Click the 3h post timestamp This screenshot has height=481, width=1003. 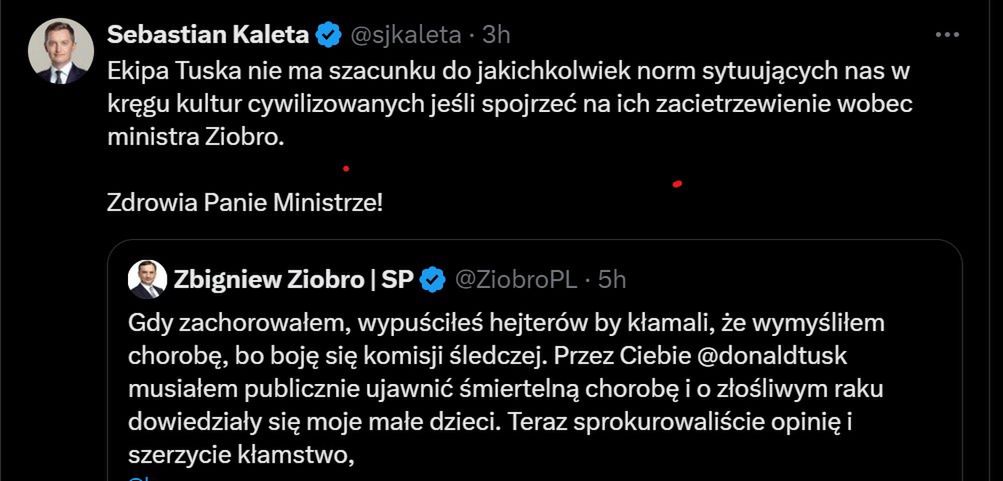(496, 35)
